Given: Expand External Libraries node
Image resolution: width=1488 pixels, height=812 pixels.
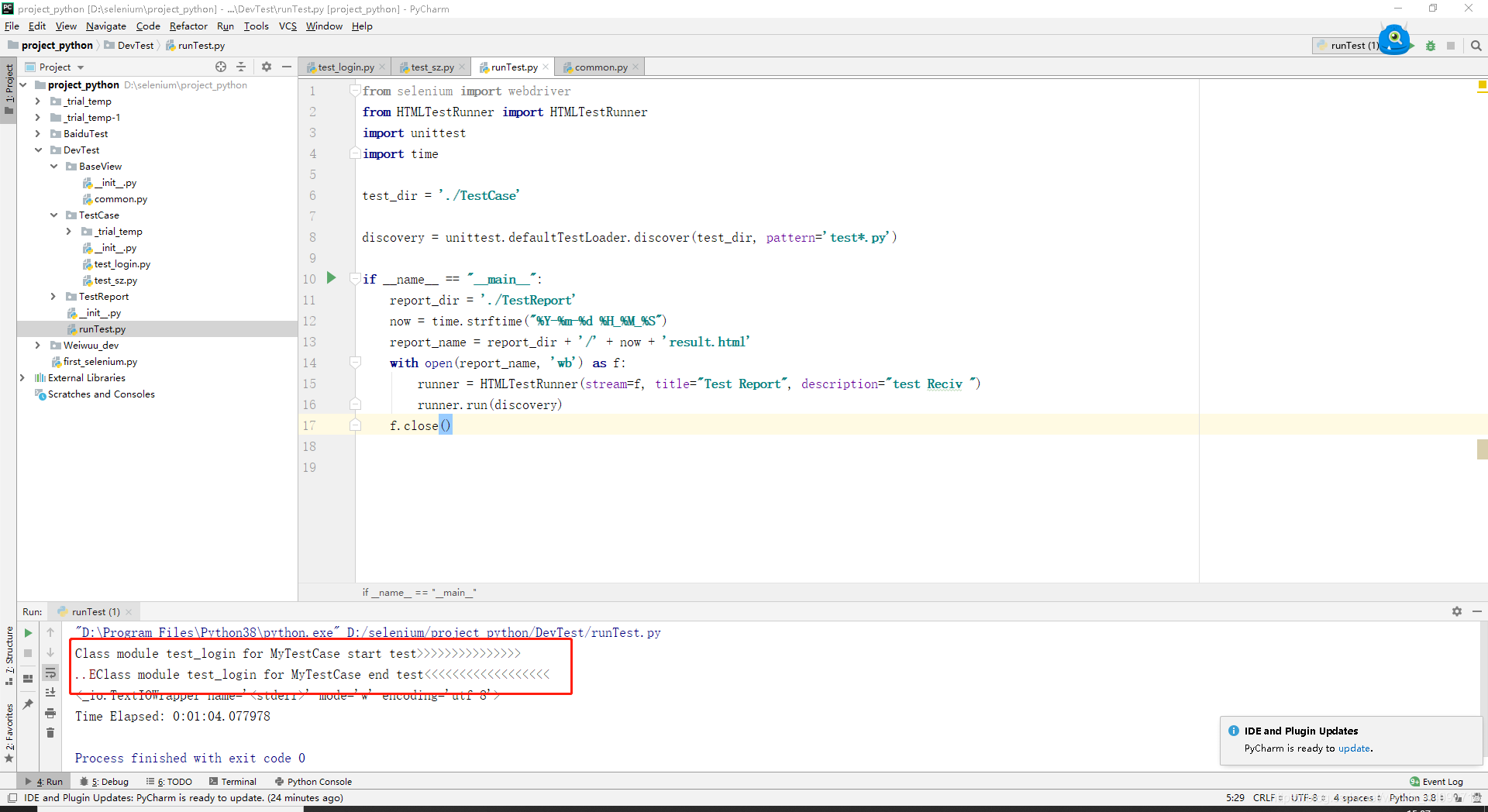Looking at the screenshot, I should pyautogui.click(x=22, y=378).
